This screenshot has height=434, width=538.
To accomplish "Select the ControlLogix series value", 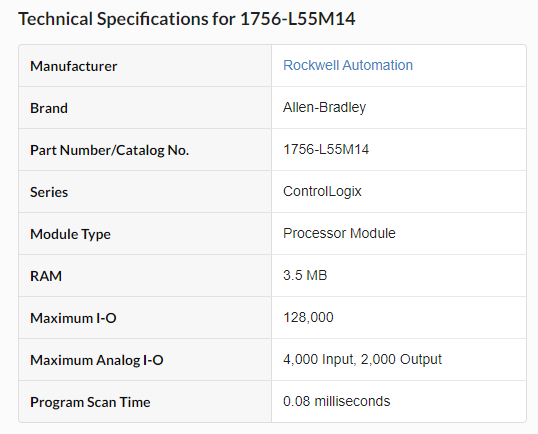I will (322, 191).
